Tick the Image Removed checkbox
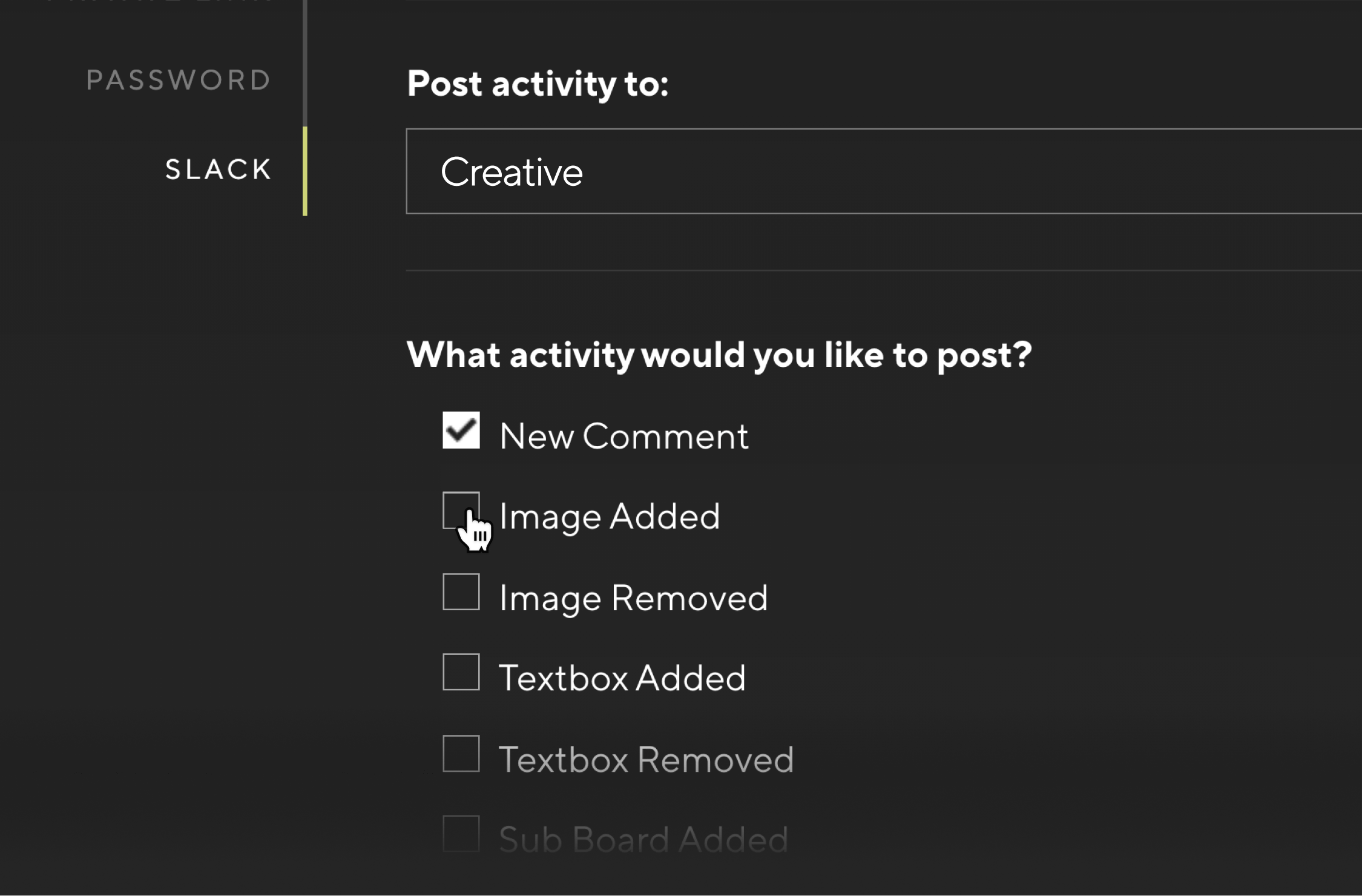Viewport: 1362px width, 896px height. [x=461, y=592]
